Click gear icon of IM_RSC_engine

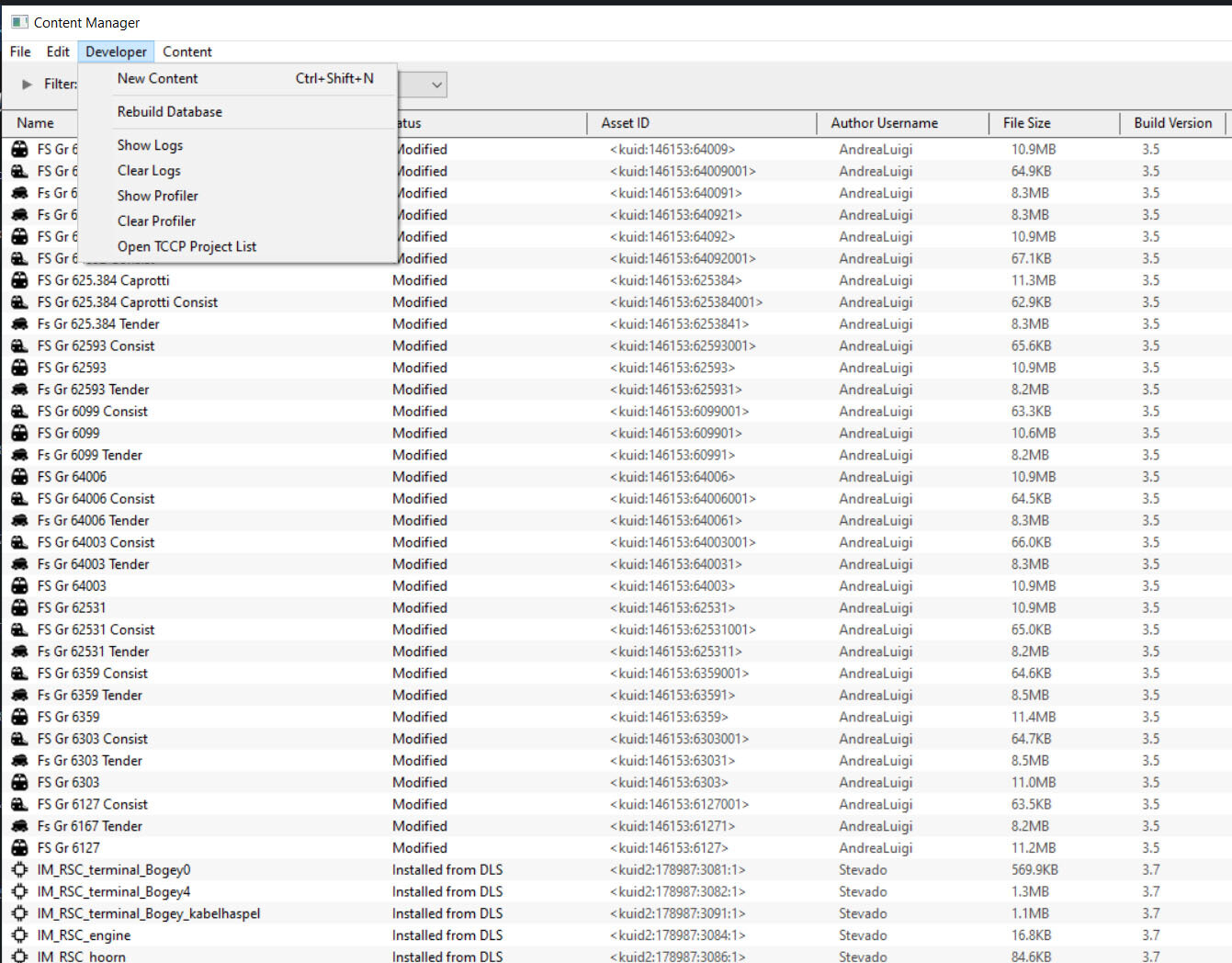point(19,935)
